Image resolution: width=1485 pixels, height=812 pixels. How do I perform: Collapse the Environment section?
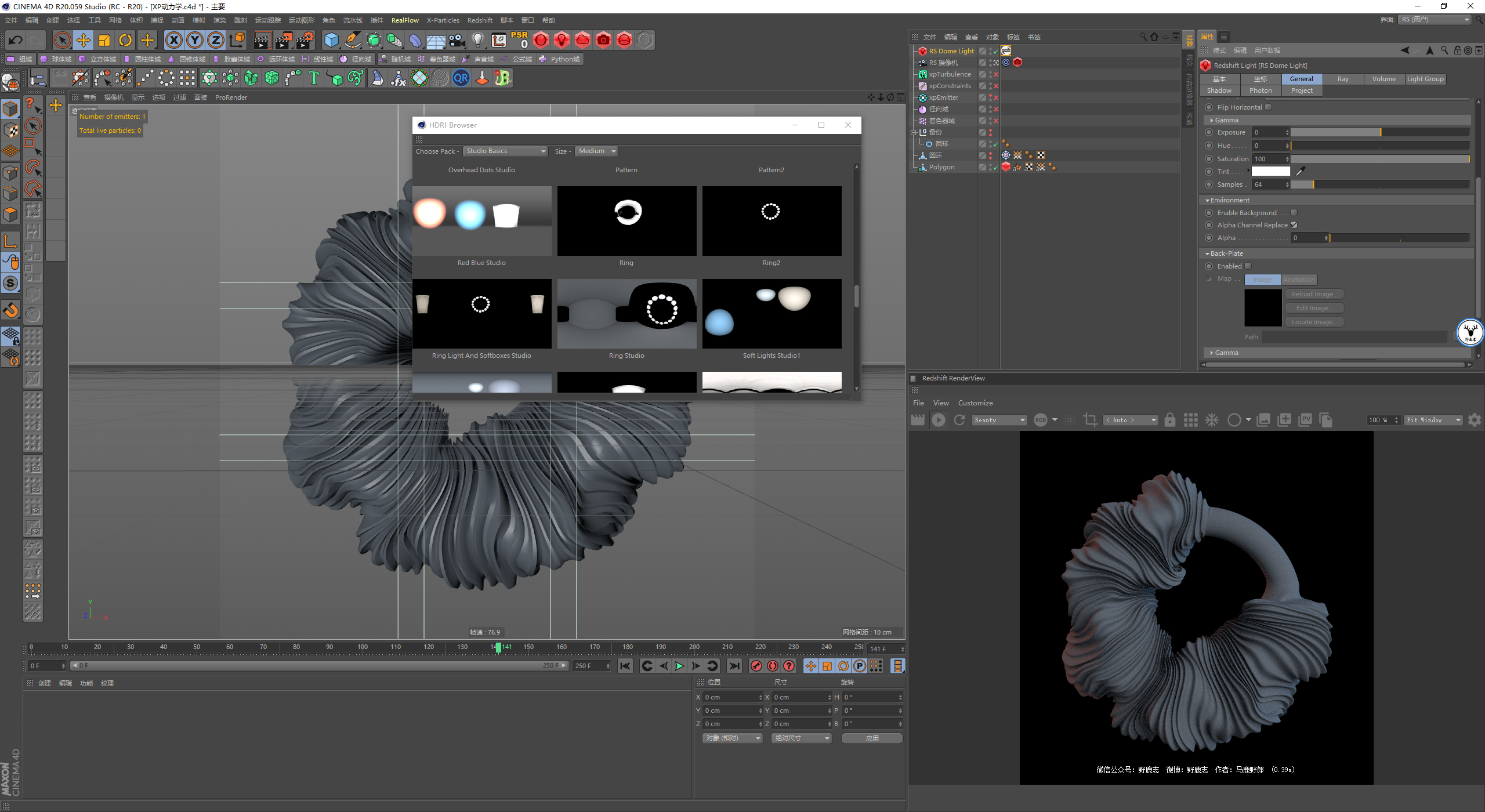1207,201
